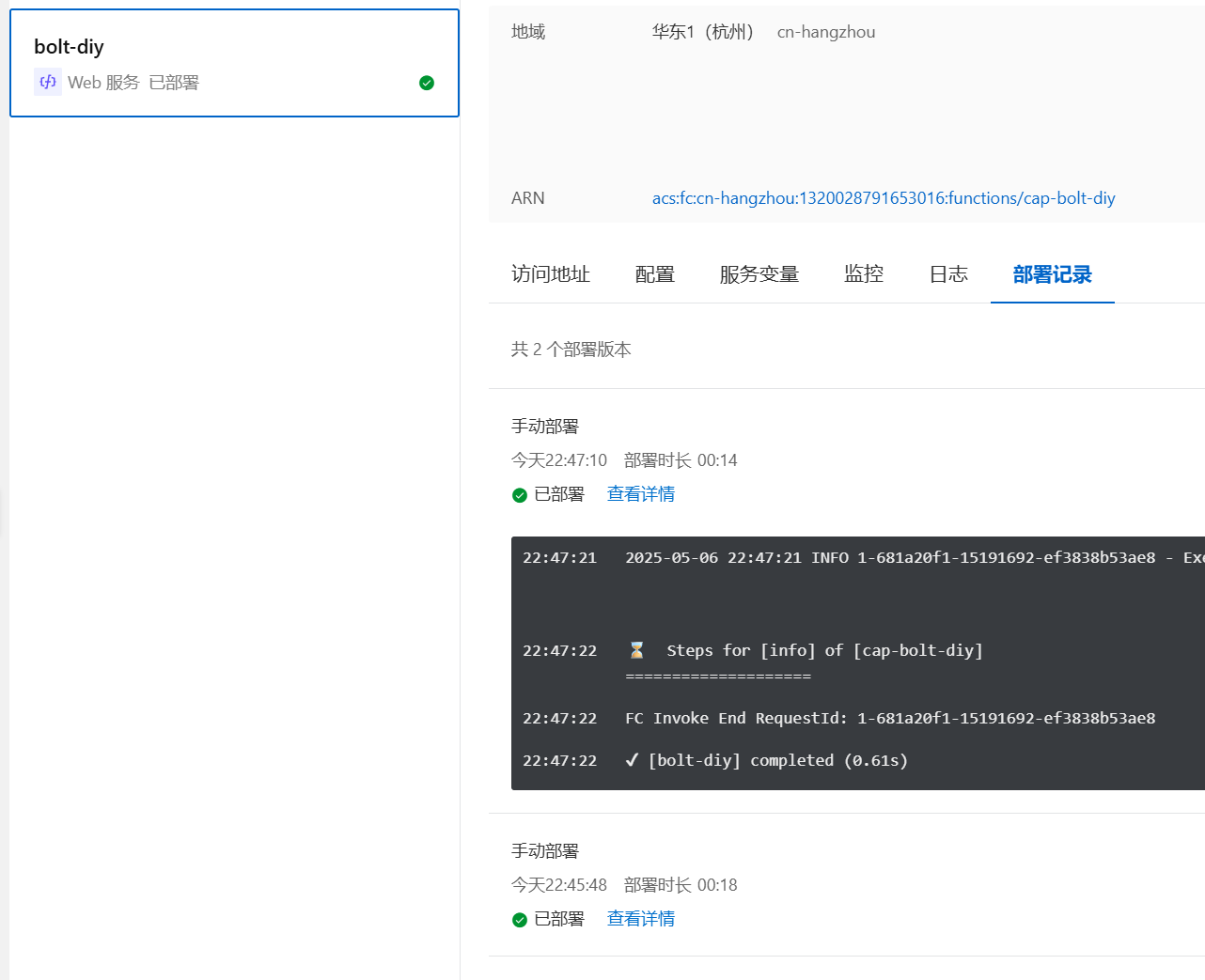Open the ARN link for cap-bolt-diy
Viewport: 1205px width, 980px height.
tap(883, 198)
